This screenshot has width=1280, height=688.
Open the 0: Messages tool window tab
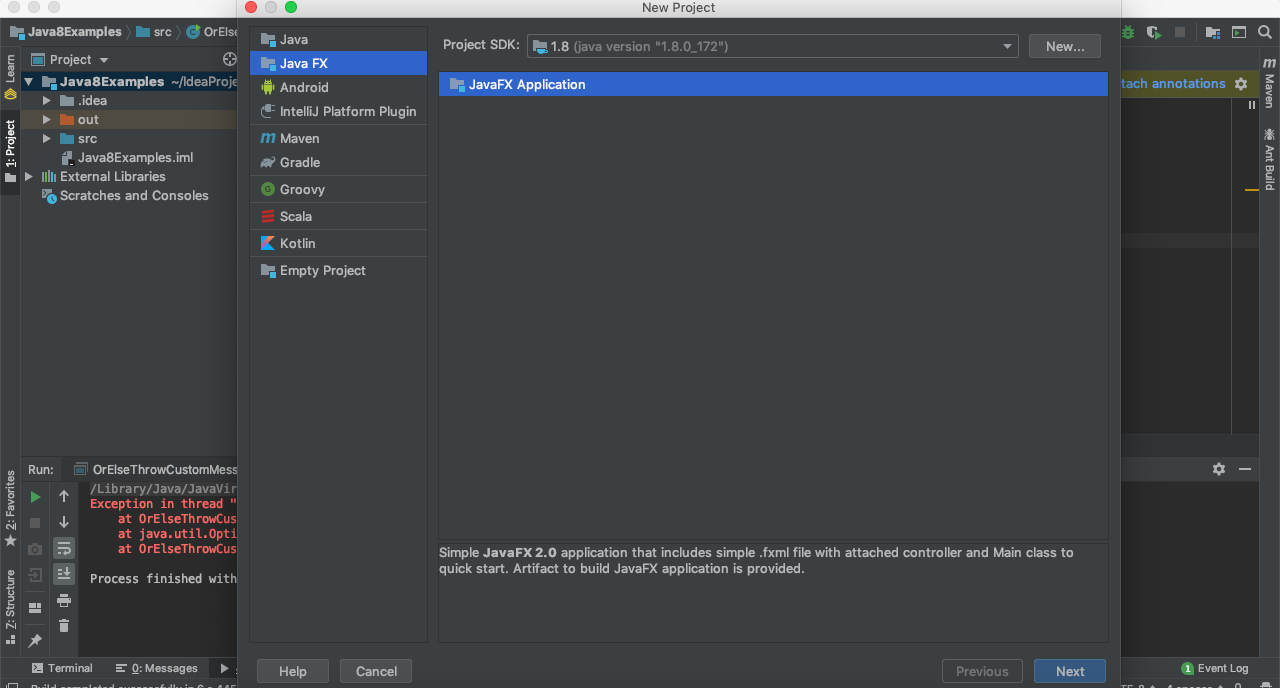pos(156,668)
